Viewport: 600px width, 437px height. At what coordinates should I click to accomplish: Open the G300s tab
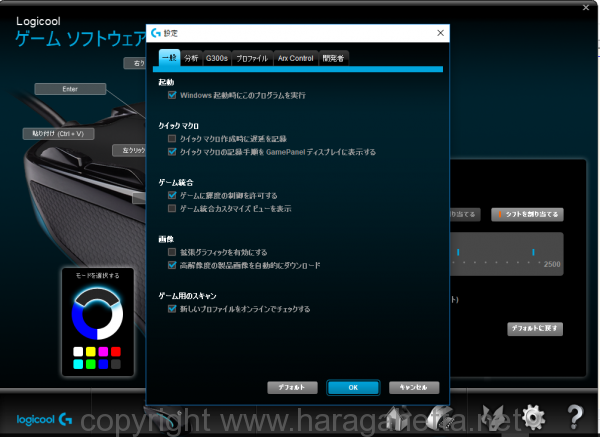pyautogui.click(x=217, y=59)
